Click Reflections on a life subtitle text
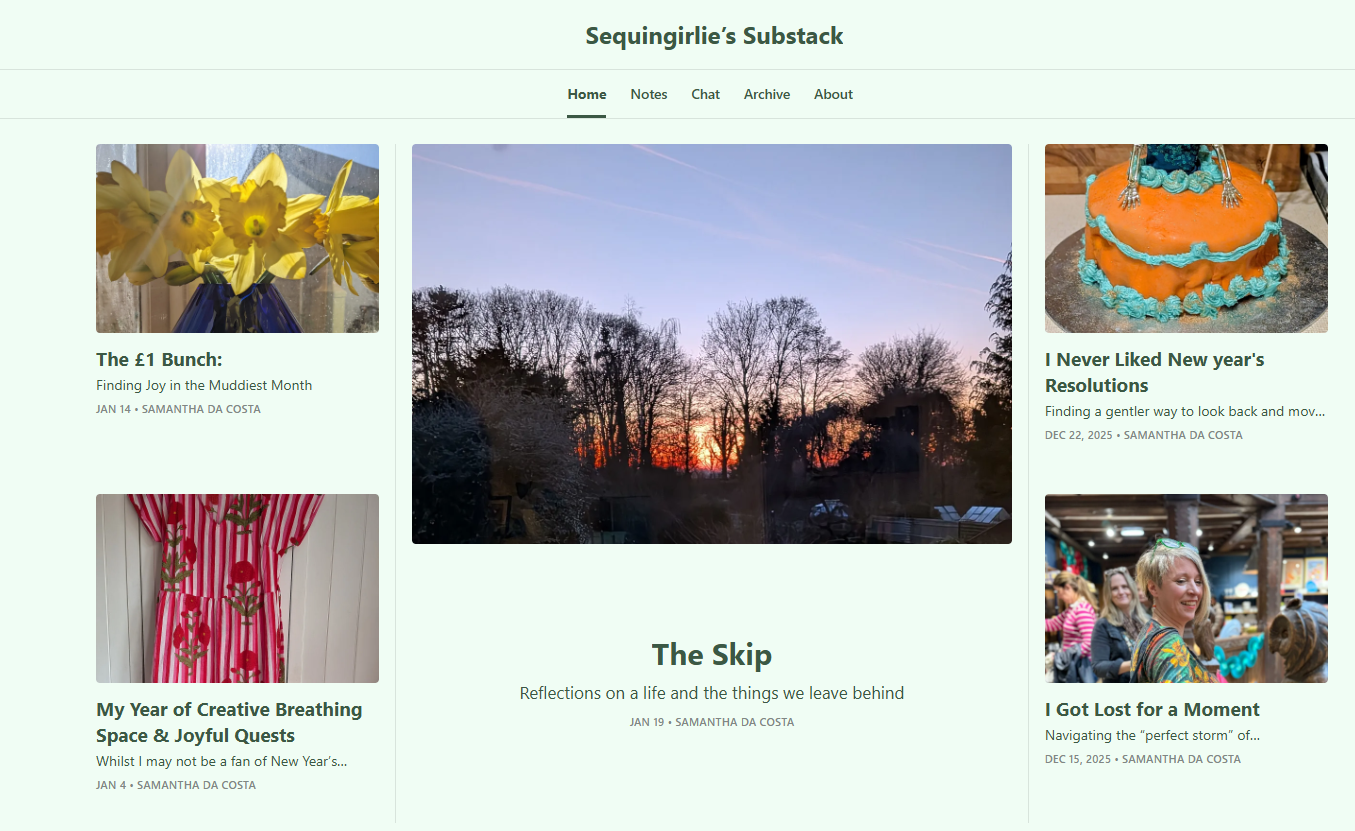The image size is (1355, 831). [712, 693]
